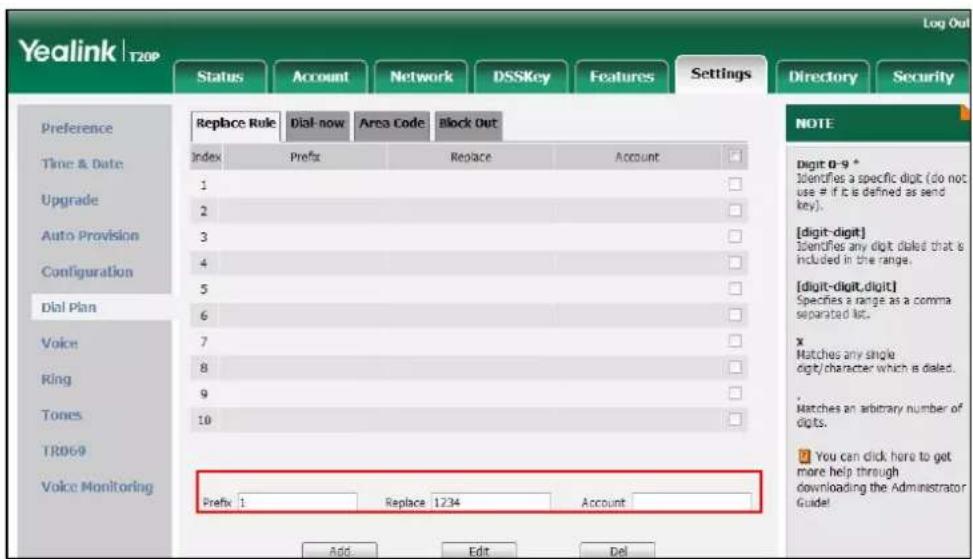Select the Settings tab
Viewport: 973px width, 559px height.
721,74
